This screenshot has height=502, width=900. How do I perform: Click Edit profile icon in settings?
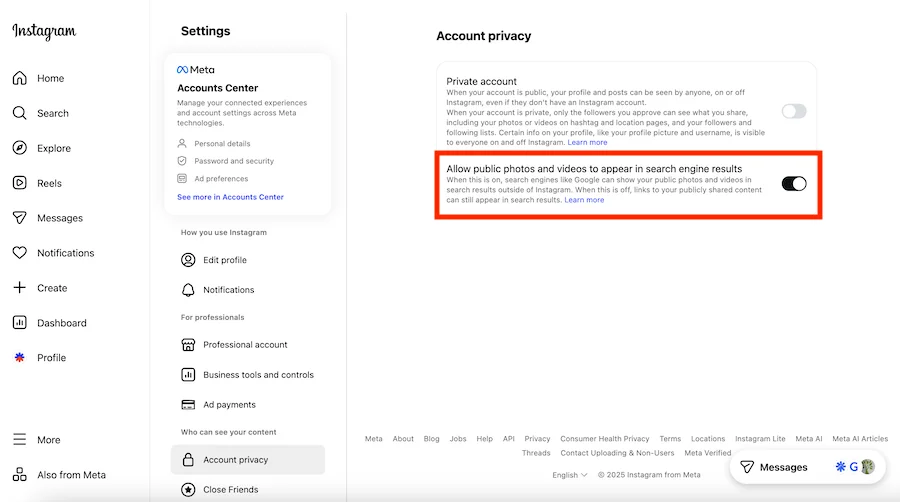(188, 260)
